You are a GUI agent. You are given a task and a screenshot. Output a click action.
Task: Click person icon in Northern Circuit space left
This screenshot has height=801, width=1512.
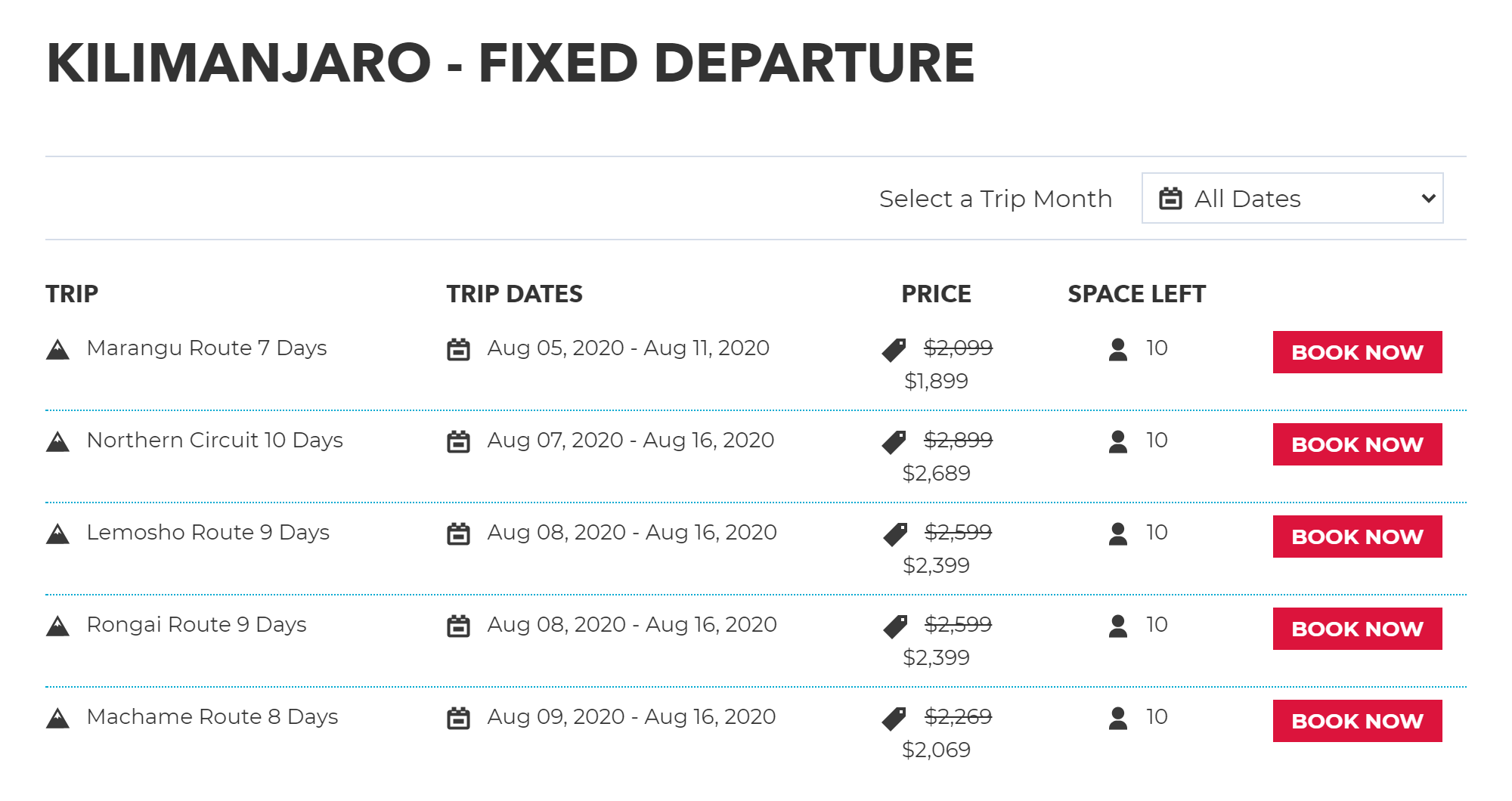pyautogui.click(x=1118, y=441)
